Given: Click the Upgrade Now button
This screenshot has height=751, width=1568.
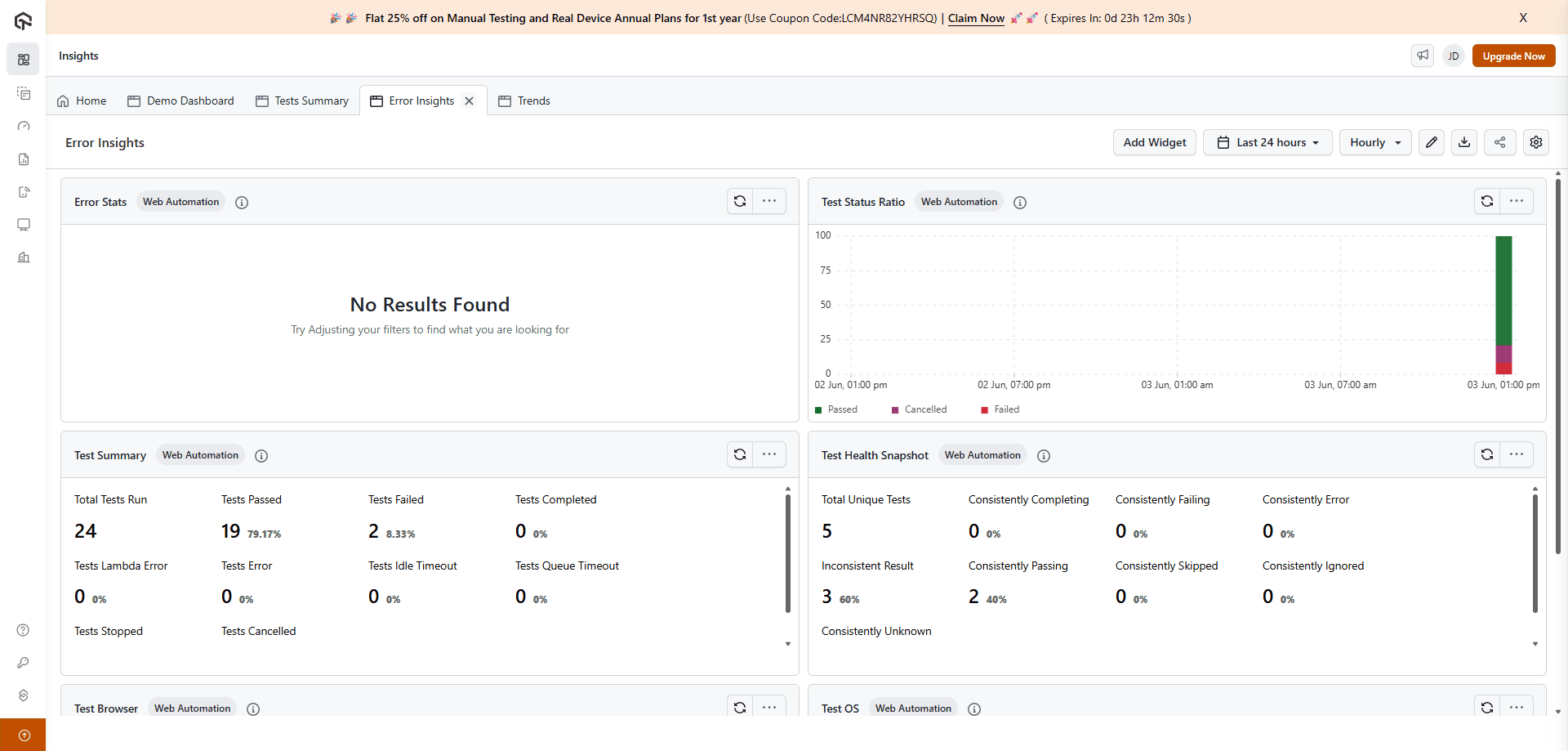Looking at the screenshot, I should pos(1513,56).
